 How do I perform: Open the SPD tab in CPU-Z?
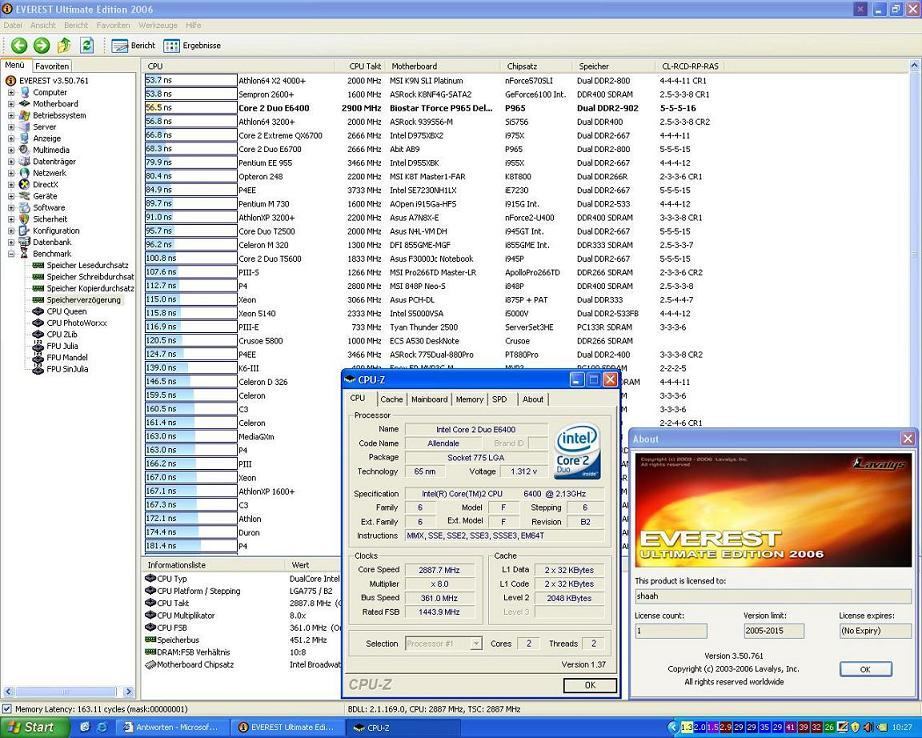pos(500,399)
